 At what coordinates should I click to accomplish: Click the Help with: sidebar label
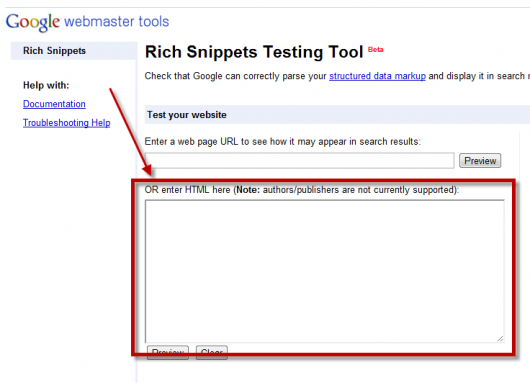click(46, 85)
